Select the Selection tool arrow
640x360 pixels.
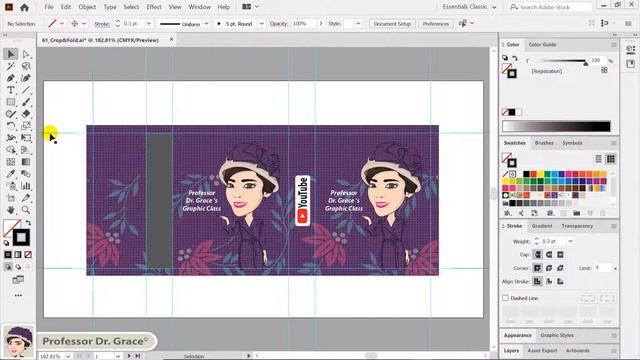point(11,54)
